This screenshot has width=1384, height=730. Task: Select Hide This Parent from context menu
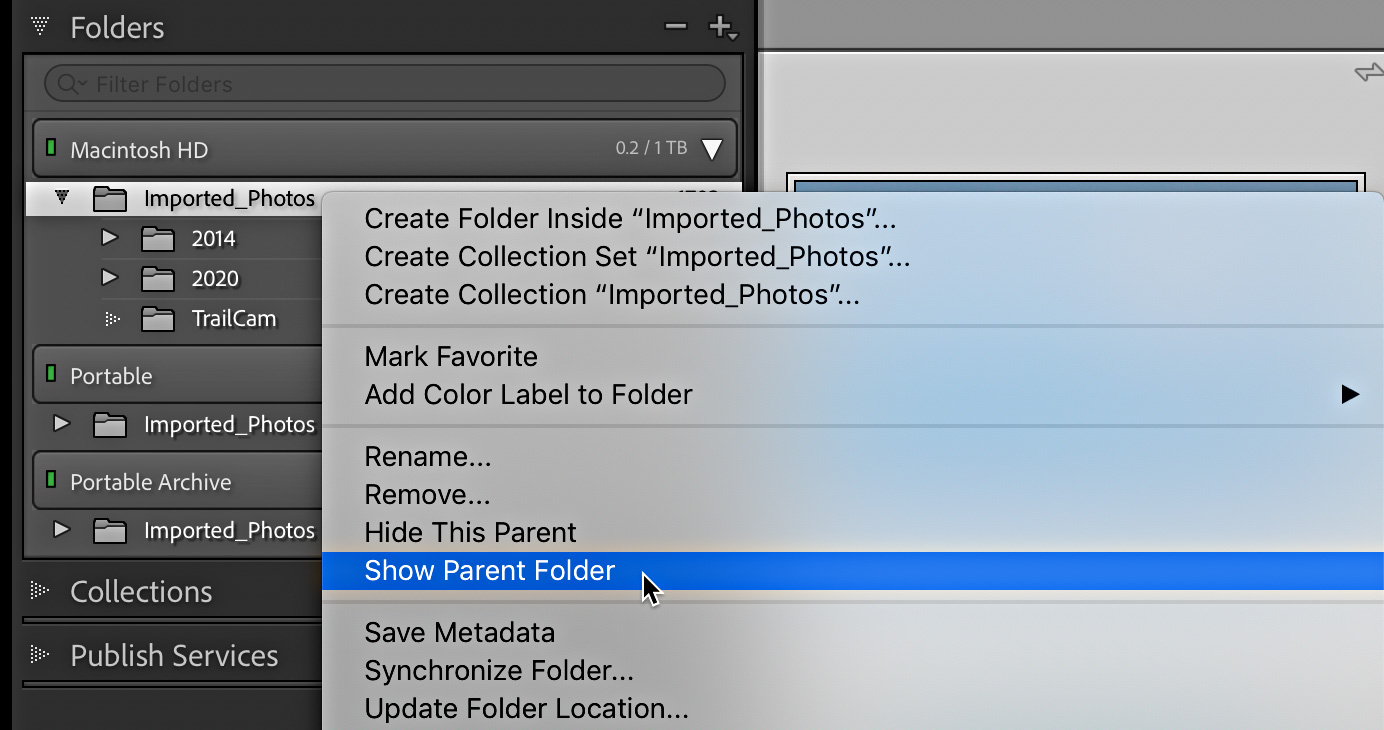coord(470,532)
